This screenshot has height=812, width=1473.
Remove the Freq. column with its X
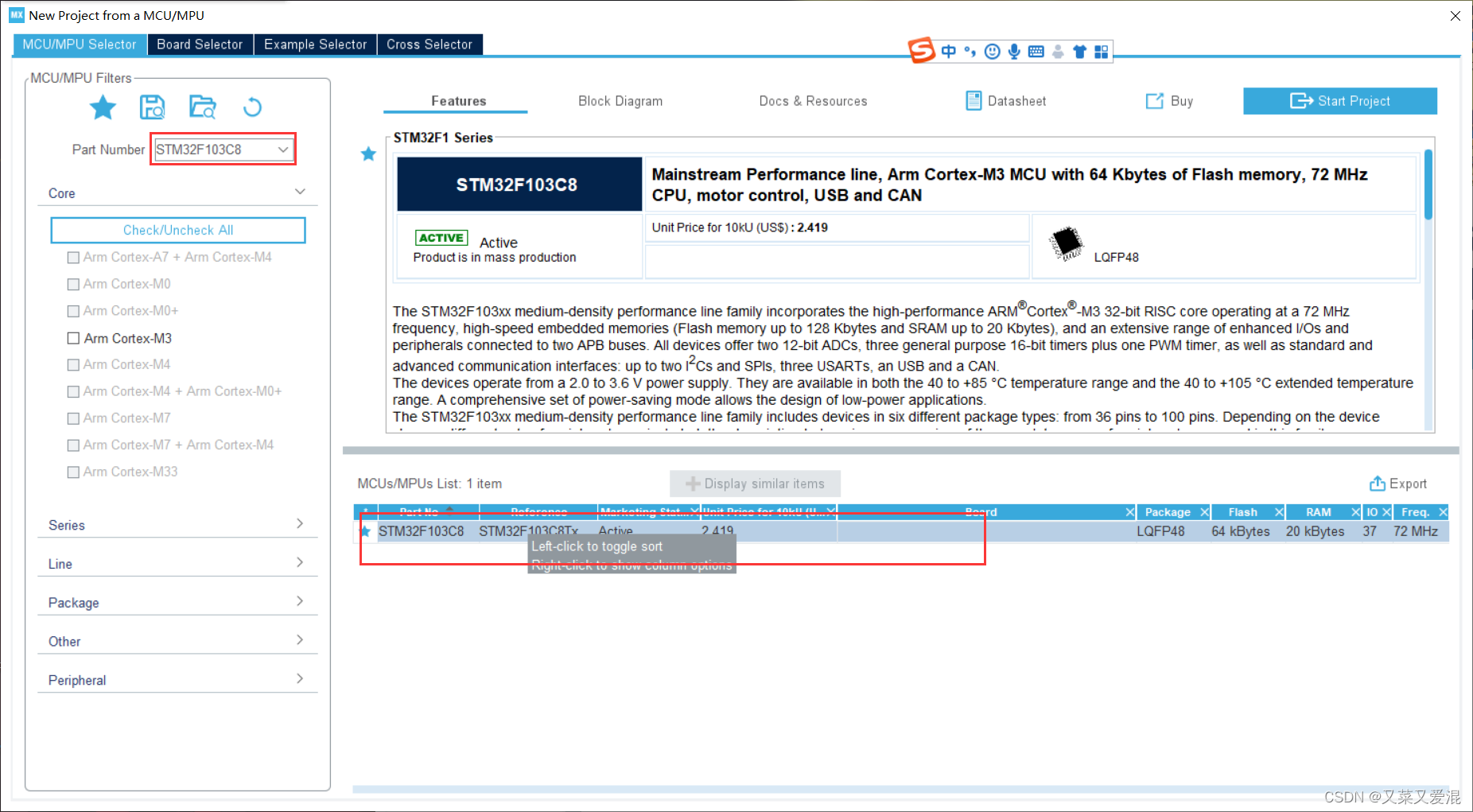[1443, 512]
